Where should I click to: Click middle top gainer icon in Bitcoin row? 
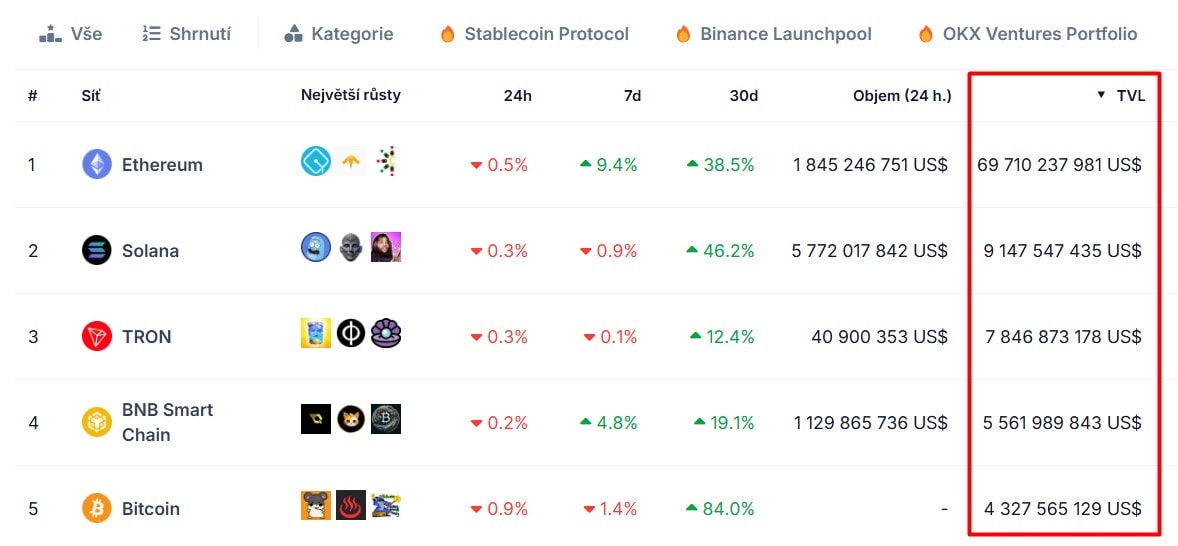click(x=351, y=505)
